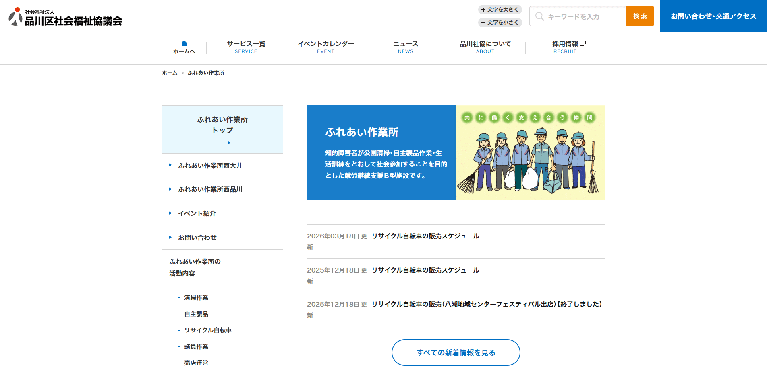Click the orange 検索 button
This screenshot has width=767, height=375.
pos(640,16)
